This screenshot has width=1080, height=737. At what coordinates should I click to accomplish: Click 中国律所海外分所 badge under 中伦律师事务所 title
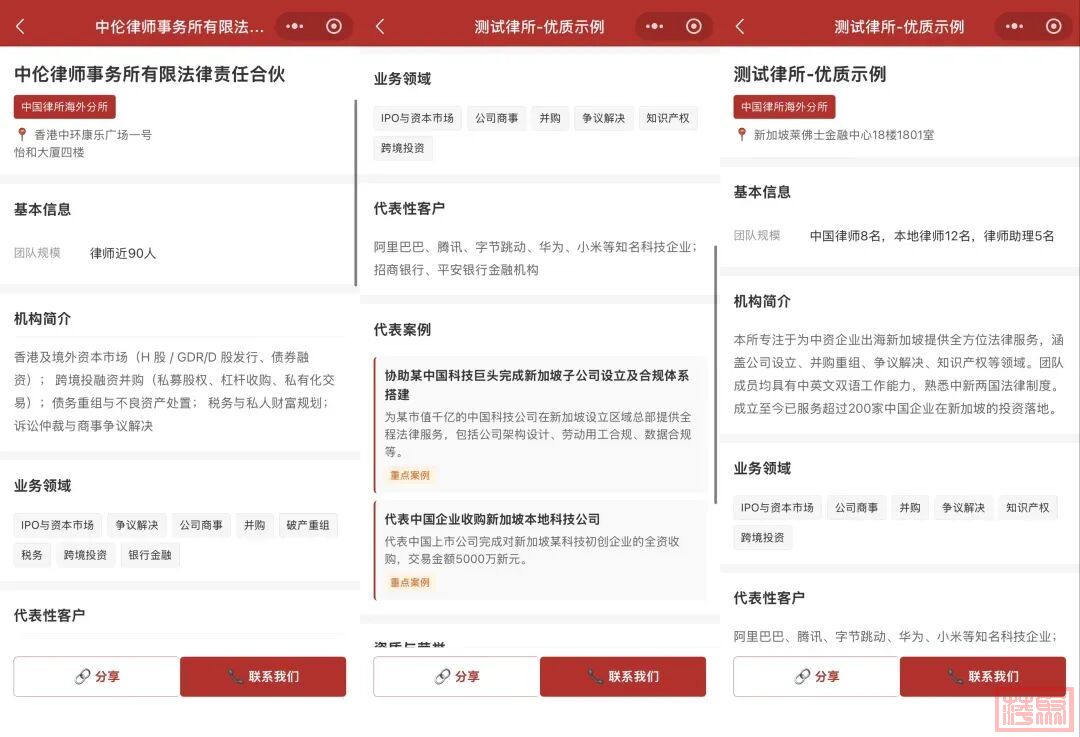click(64, 107)
